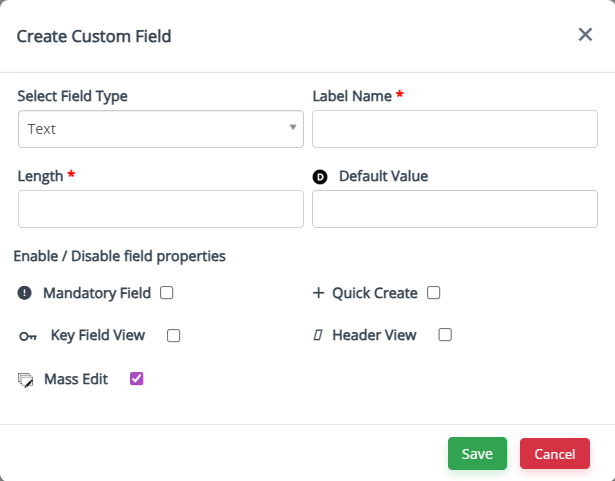Viewport: 615px width, 481px height.
Task: Tick the Quick Create checkbox
Action: coord(433,293)
